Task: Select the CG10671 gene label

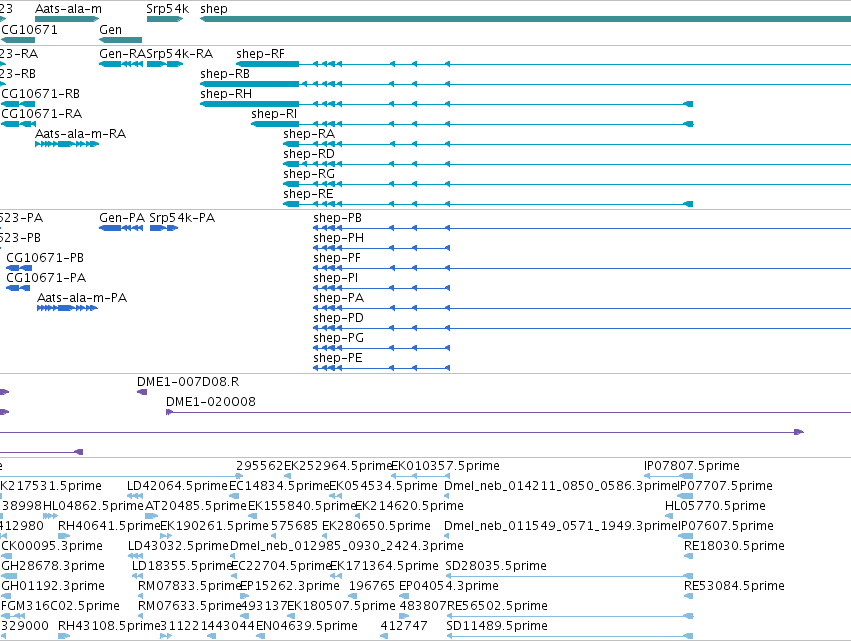Action: [x=29, y=29]
